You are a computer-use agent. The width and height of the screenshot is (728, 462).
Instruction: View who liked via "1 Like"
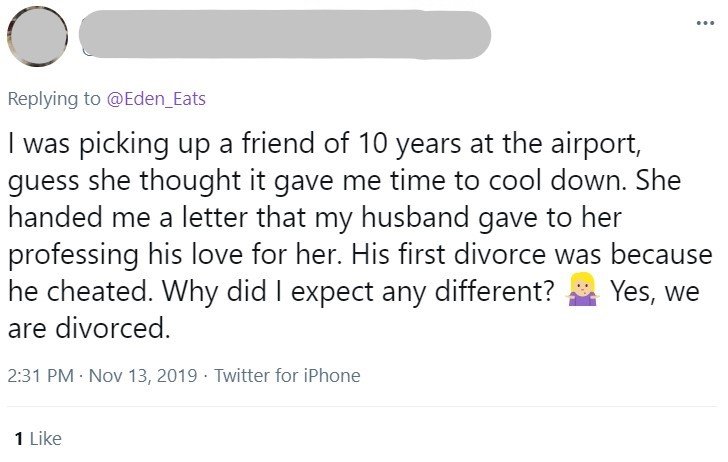[x=34, y=438]
